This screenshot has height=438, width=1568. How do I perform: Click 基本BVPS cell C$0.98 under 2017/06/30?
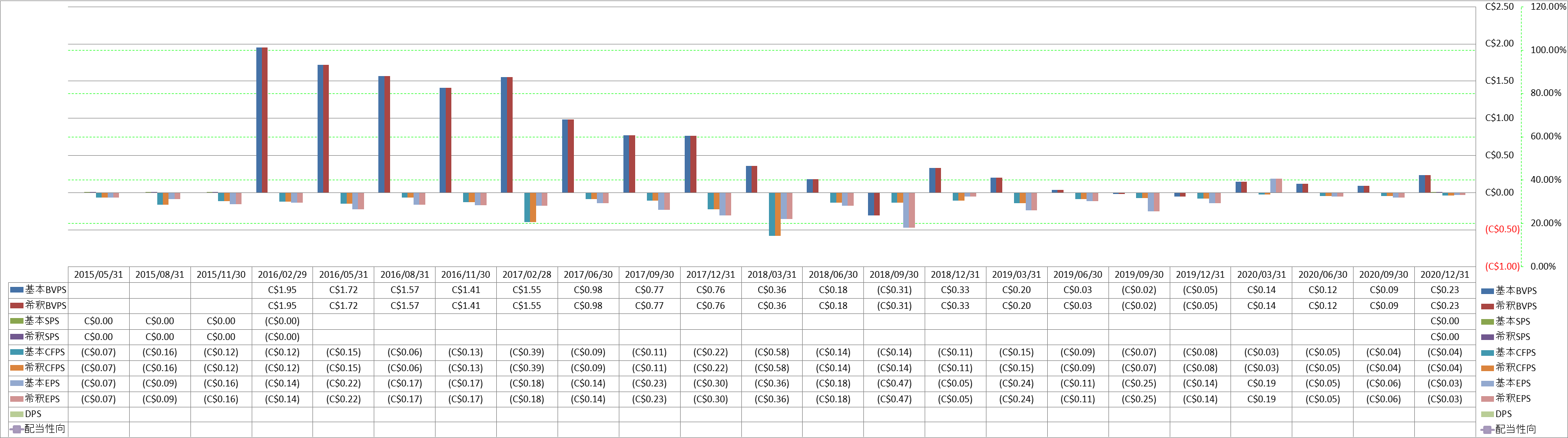click(x=588, y=290)
